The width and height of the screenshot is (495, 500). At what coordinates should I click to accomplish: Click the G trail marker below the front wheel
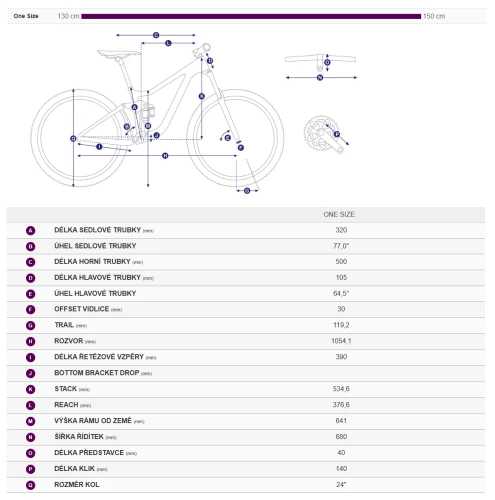tap(247, 191)
